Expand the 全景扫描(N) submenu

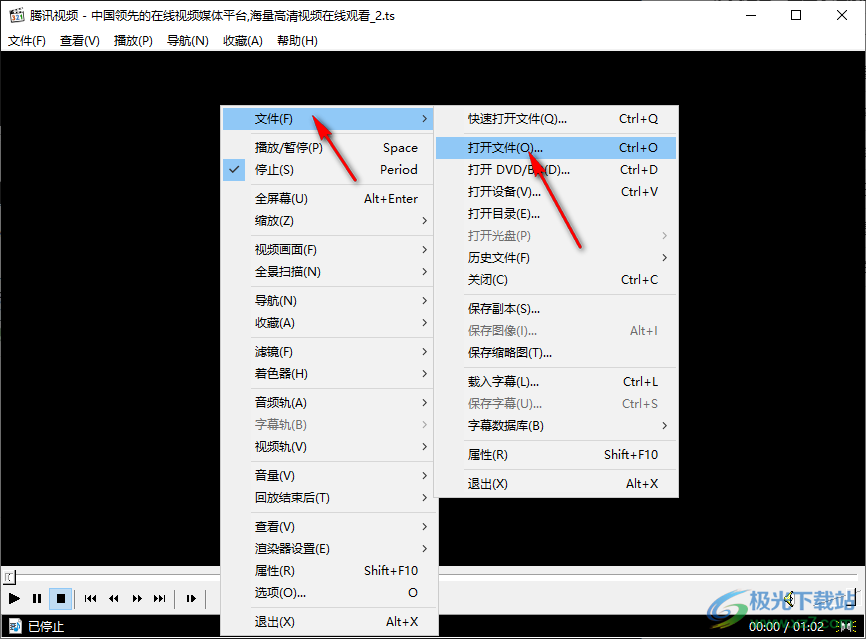point(328,272)
